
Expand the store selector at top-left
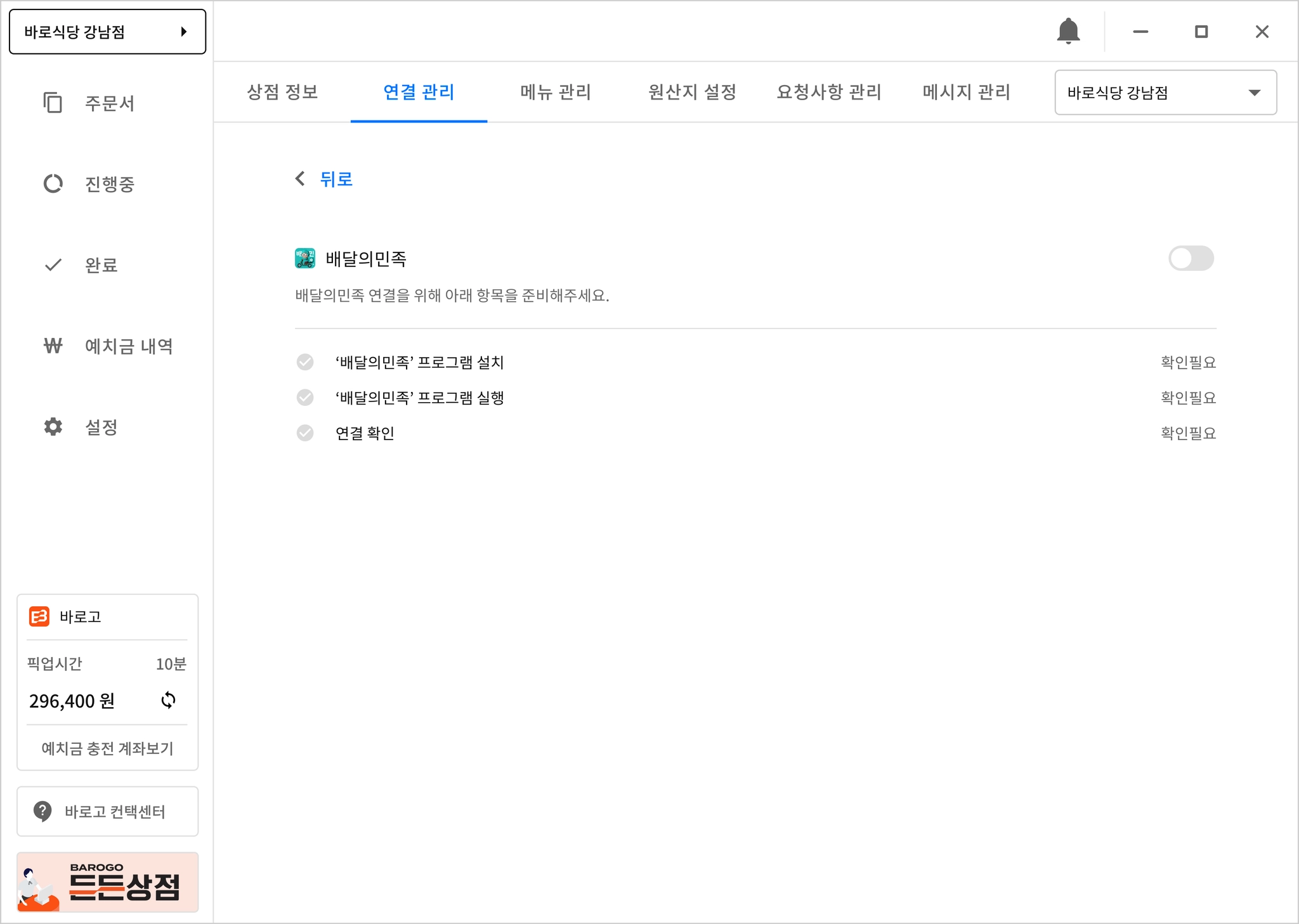107,32
